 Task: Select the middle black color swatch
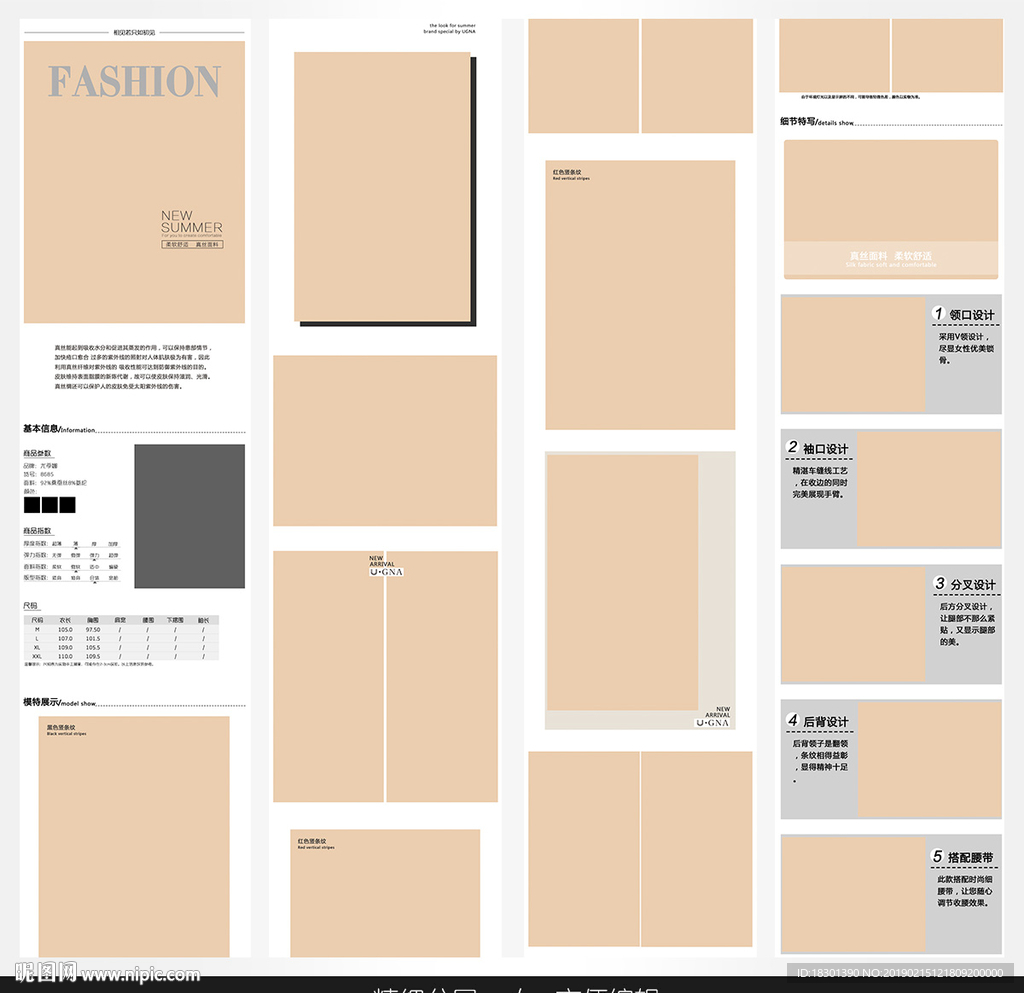click(x=49, y=505)
